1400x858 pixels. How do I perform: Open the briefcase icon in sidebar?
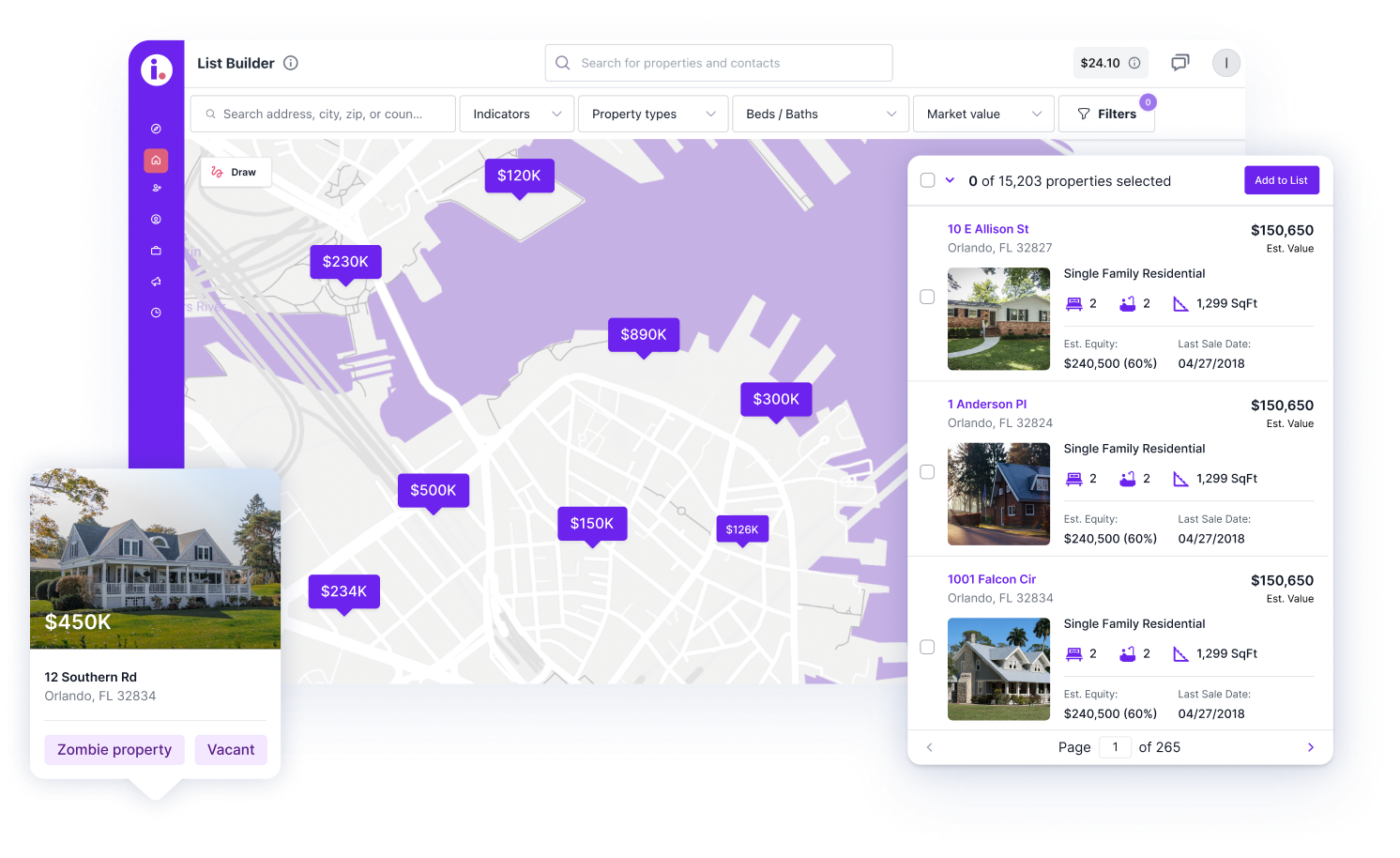156,251
